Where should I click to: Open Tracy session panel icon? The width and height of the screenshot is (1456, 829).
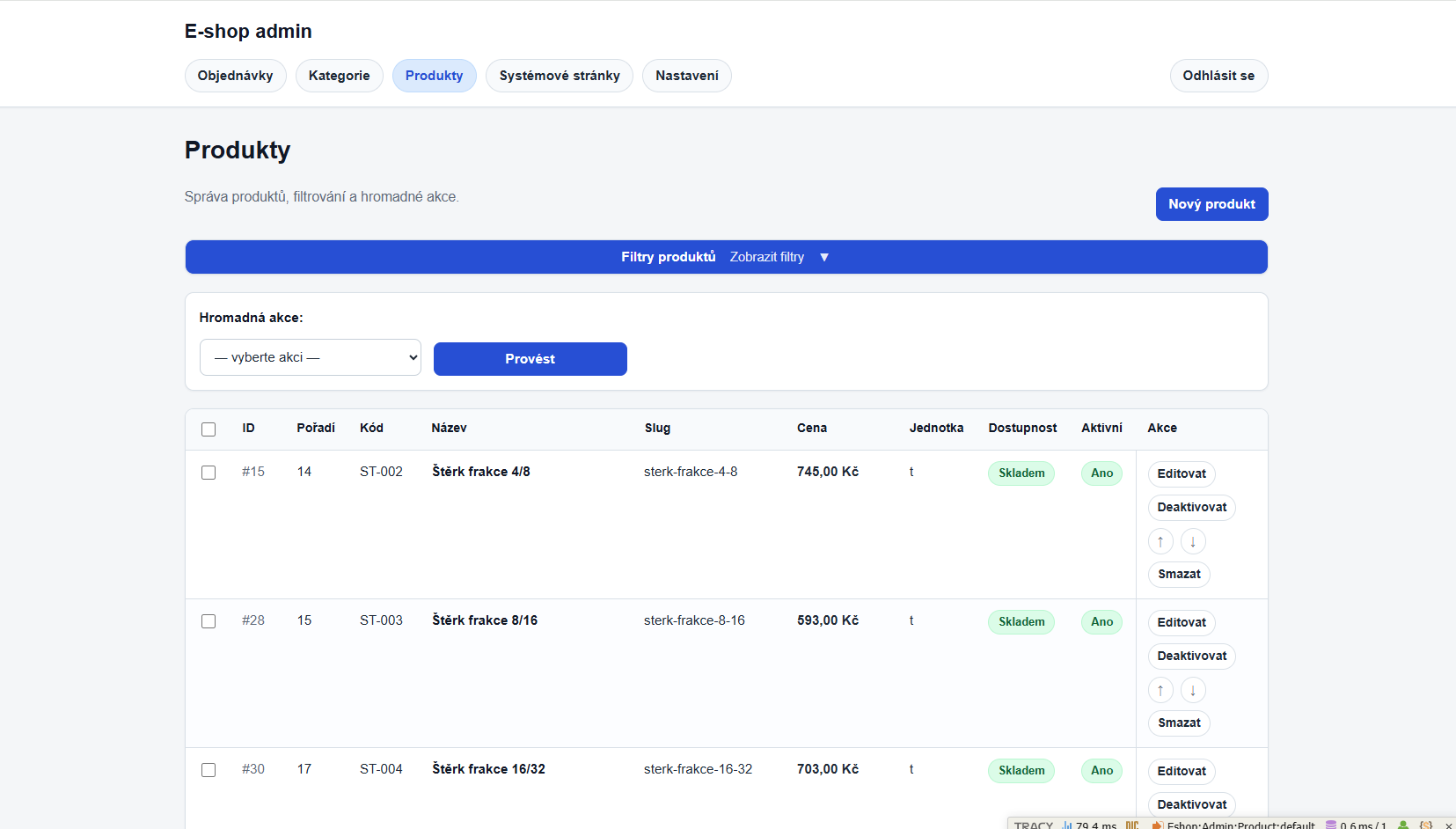1426,825
